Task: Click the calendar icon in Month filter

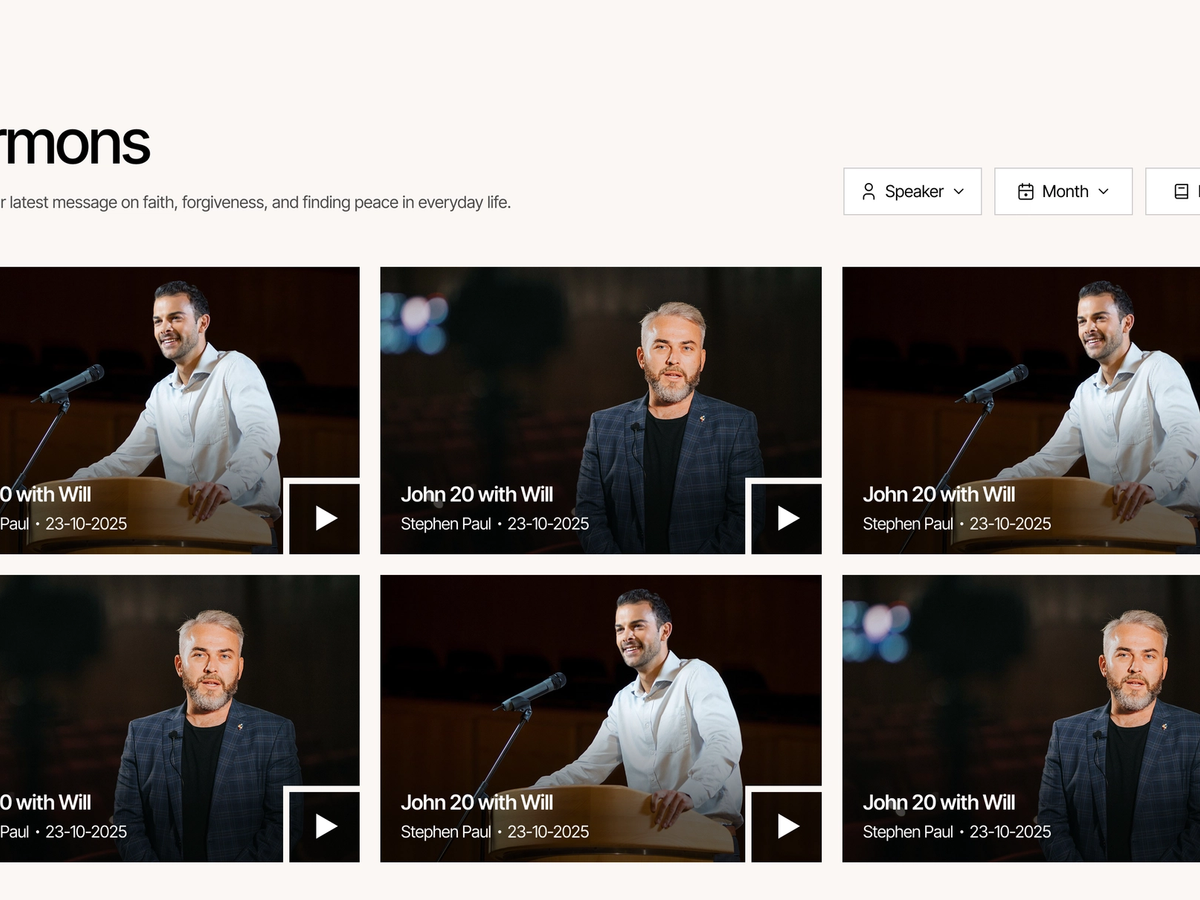Action: 1025,191
